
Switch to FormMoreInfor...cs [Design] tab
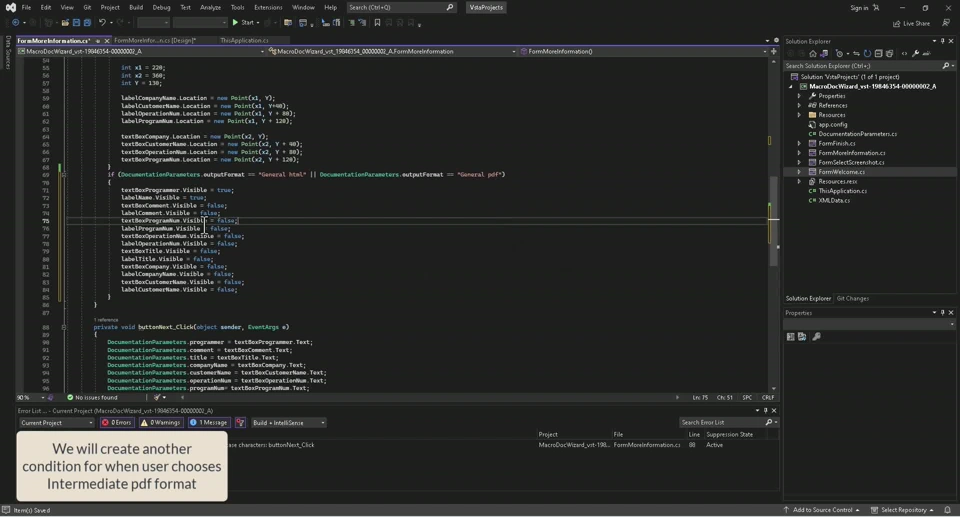point(154,40)
